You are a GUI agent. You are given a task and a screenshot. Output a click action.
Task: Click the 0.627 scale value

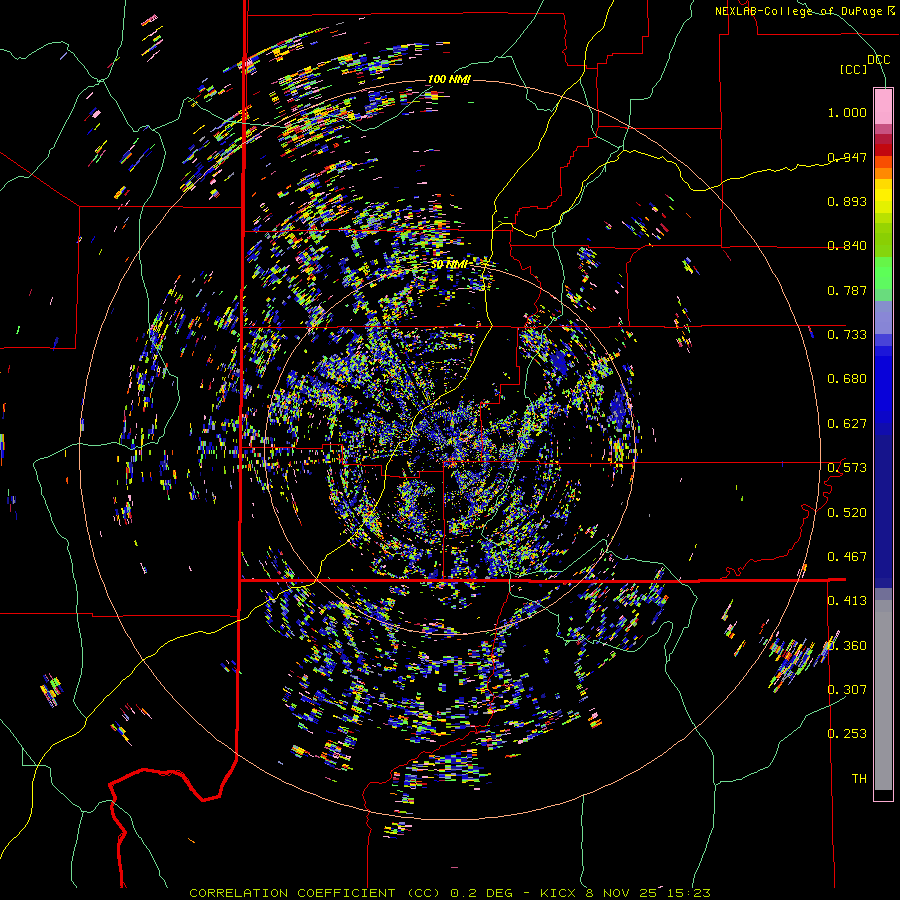[847, 424]
